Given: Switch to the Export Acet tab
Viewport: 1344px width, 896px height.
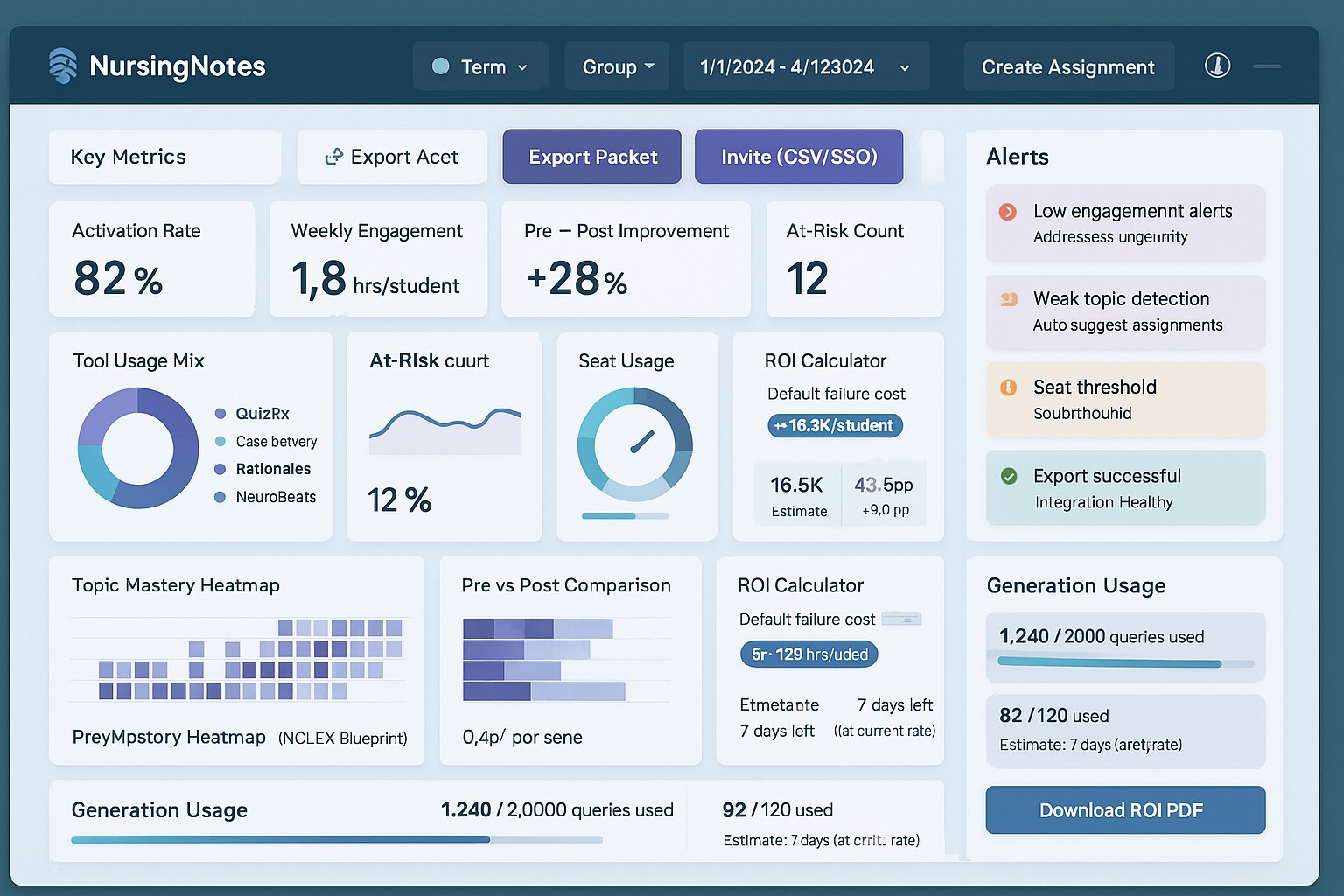Looking at the screenshot, I should pos(392,157).
